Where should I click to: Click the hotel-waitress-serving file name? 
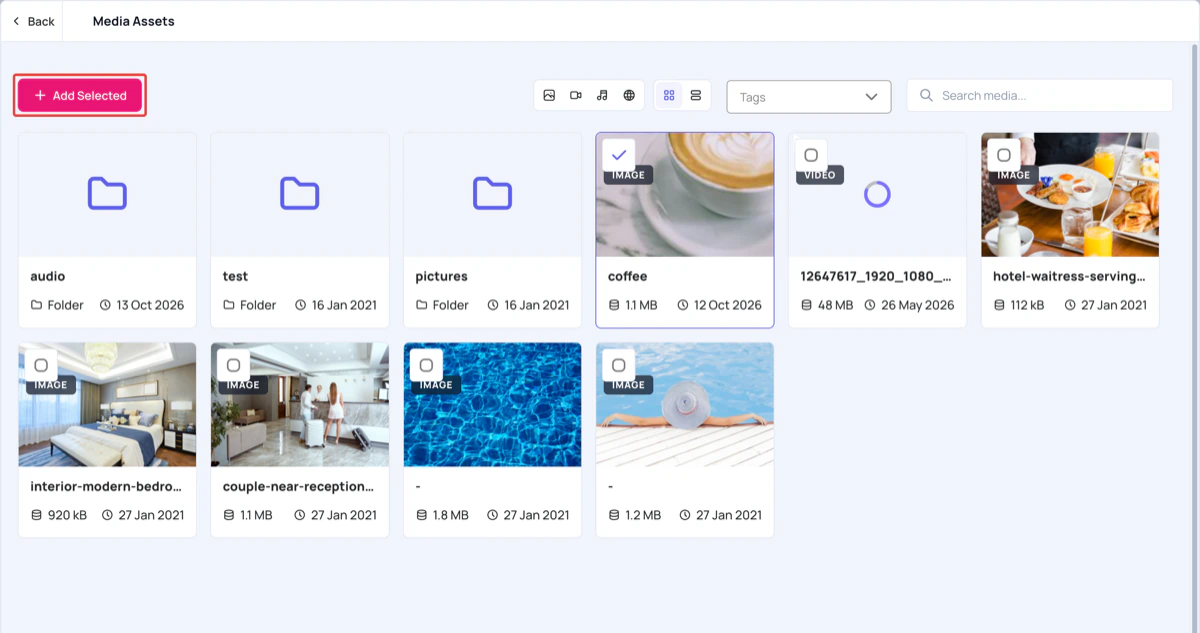(1069, 276)
